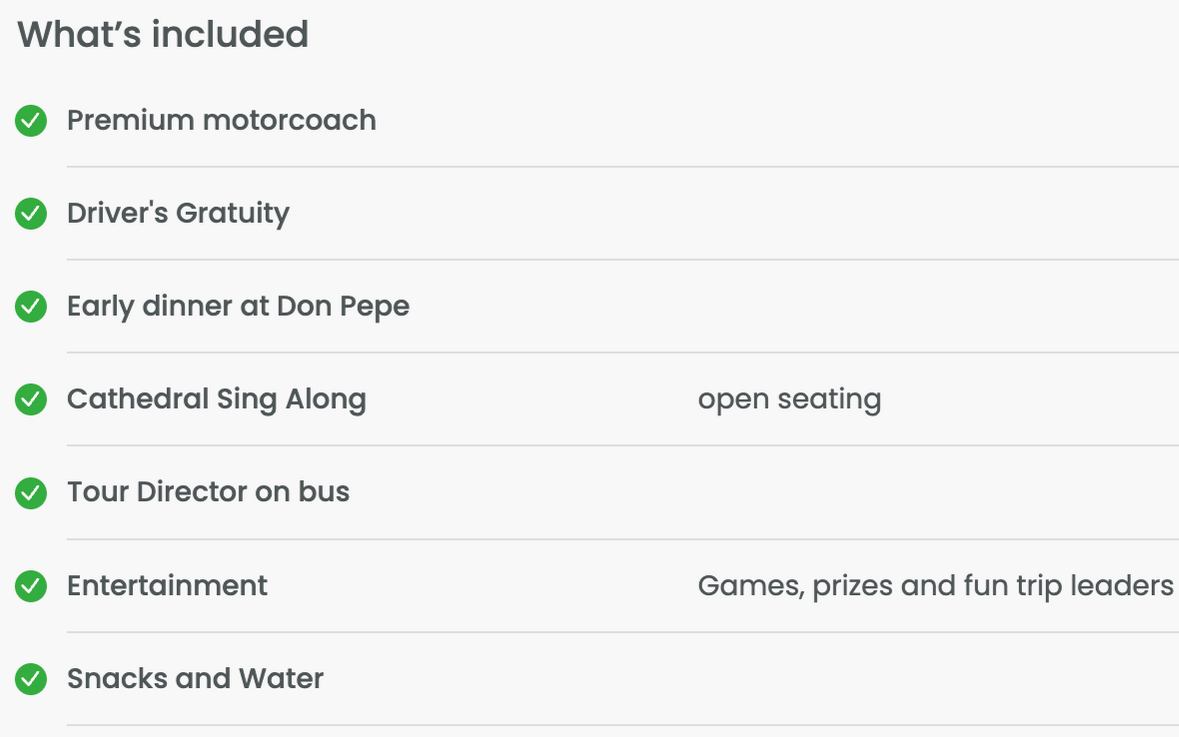
Task: Click the green checkmark beside Premium motorcoach
Action: [31, 122]
